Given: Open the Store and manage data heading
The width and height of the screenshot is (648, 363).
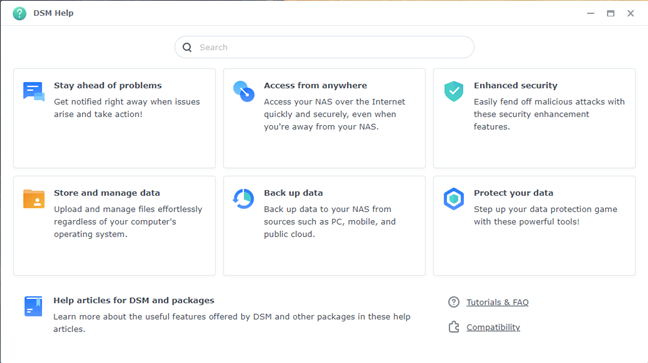Looking at the screenshot, I should pos(107,193).
